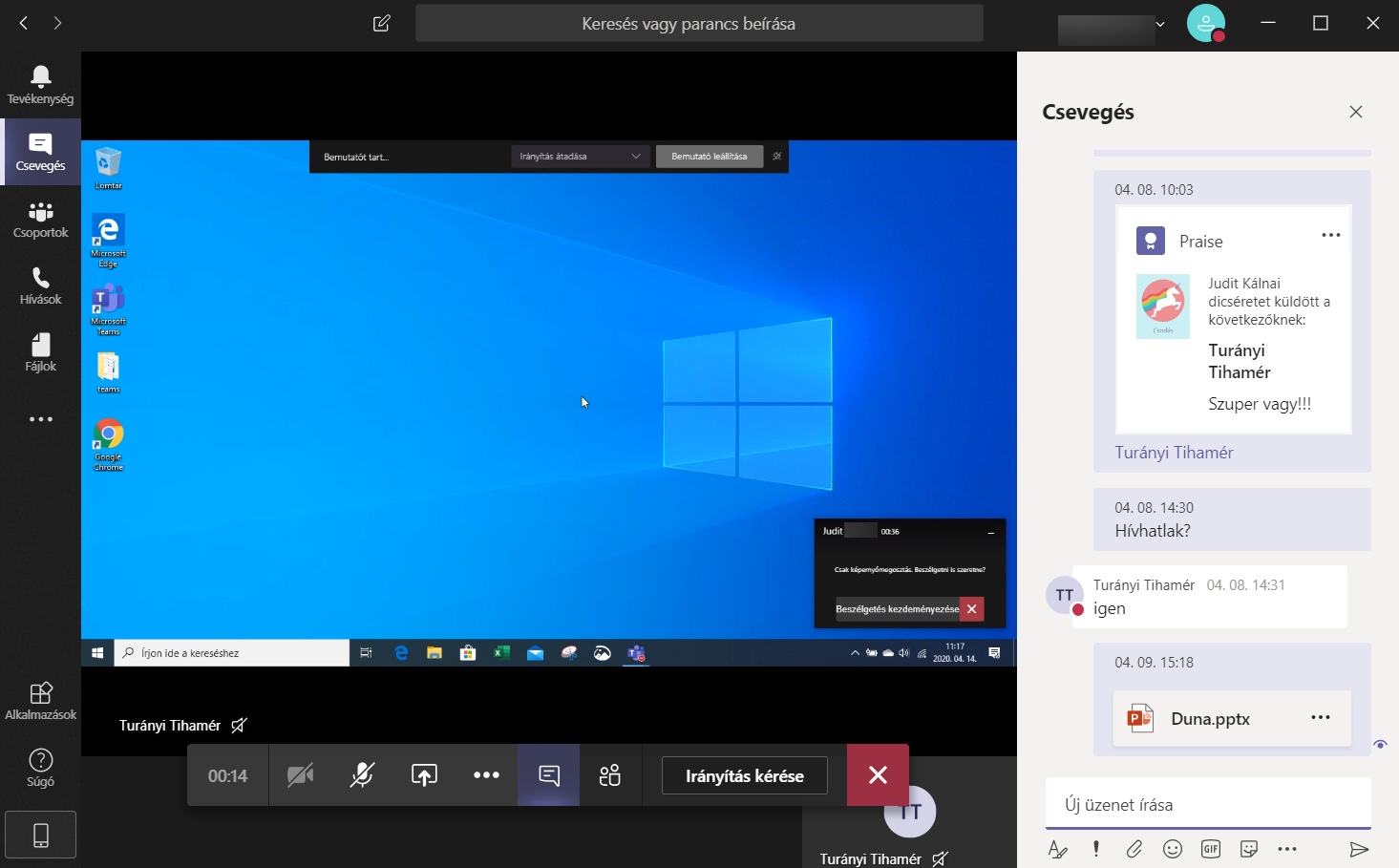Expand options for Duna.pptx attachment
1399x868 pixels.
pyautogui.click(x=1321, y=717)
